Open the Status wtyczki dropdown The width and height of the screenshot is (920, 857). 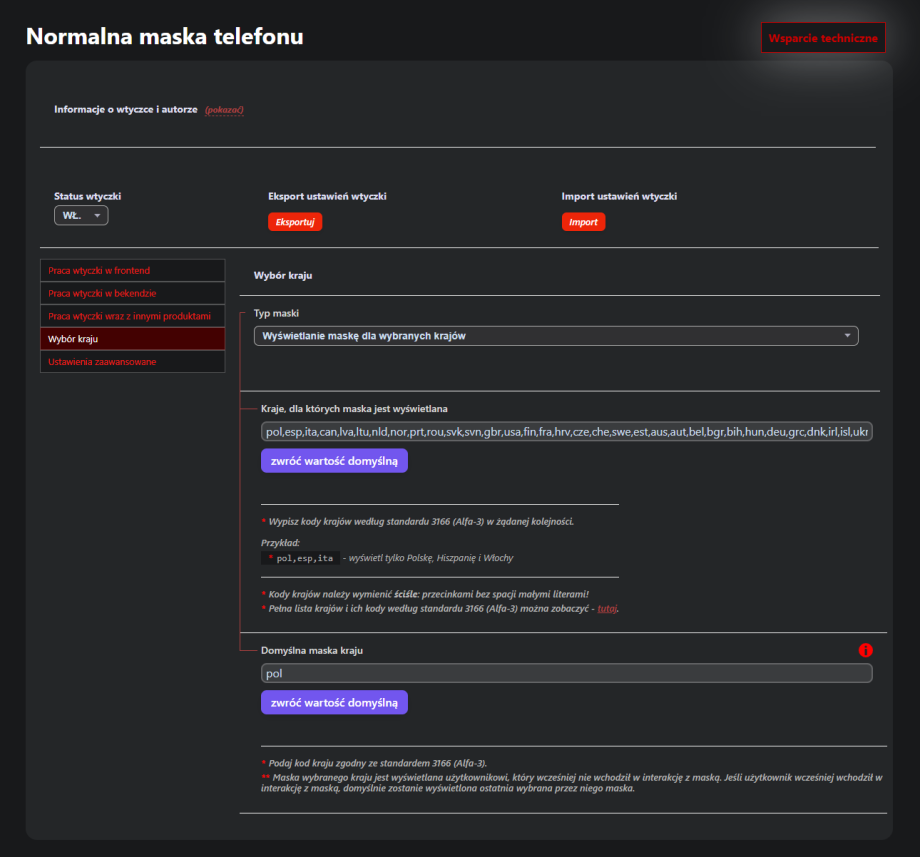[81, 216]
